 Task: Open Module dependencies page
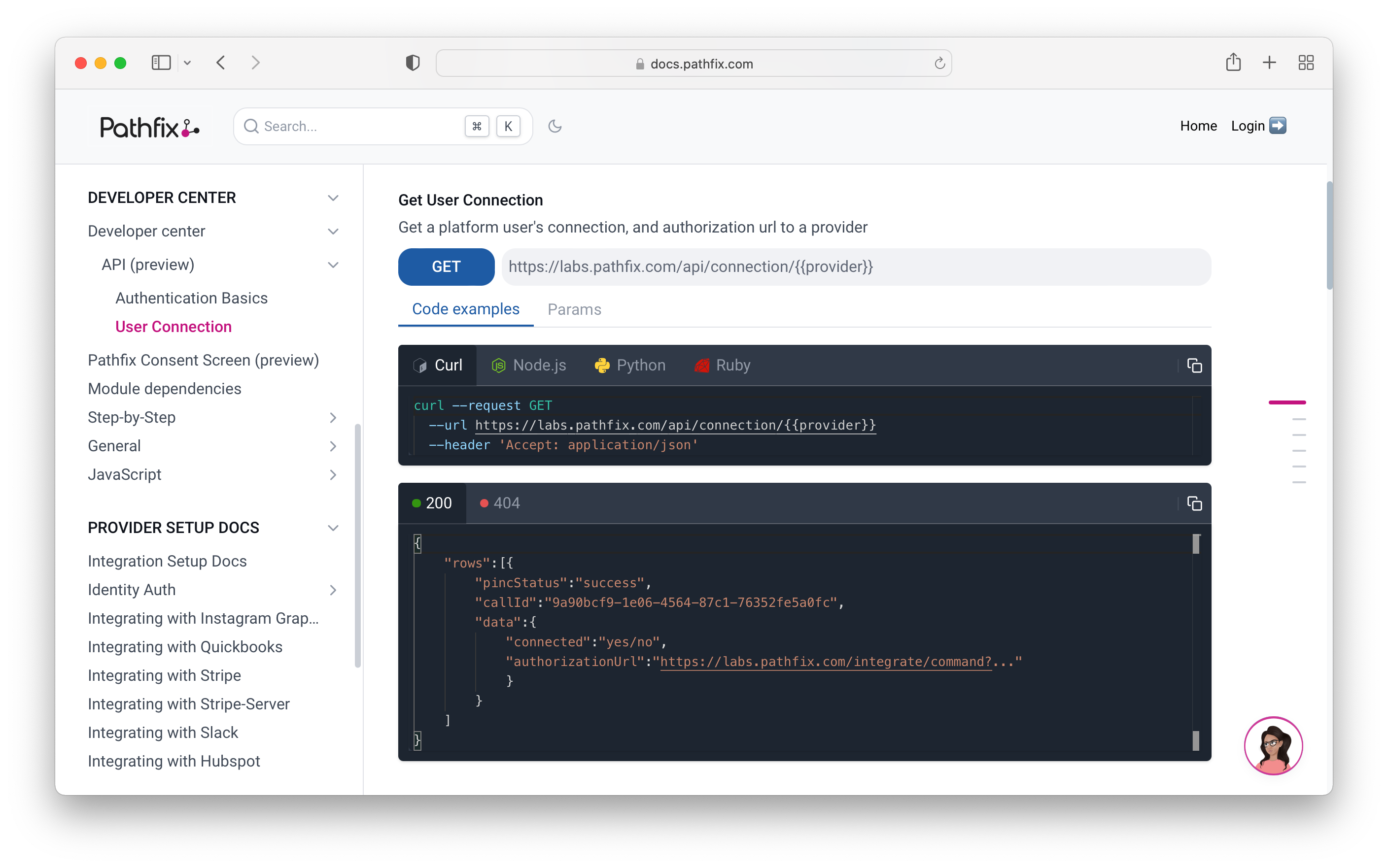164,389
